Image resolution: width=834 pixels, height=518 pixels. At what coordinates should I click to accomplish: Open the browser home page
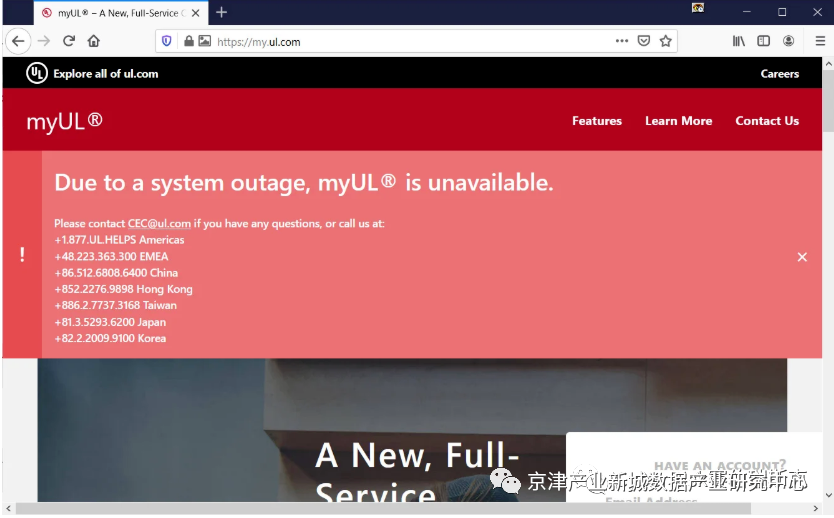pos(94,41)
